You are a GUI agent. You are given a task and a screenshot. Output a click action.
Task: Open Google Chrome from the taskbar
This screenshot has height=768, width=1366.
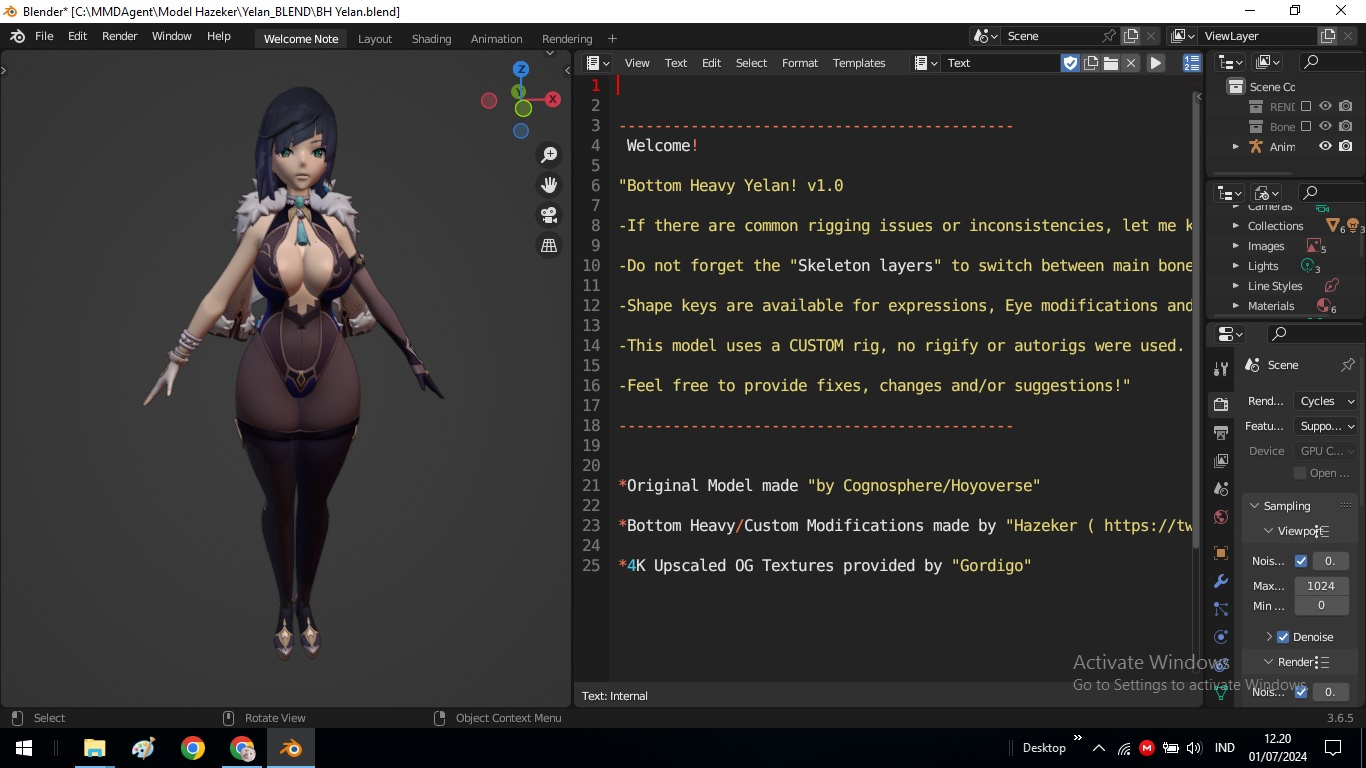click(x=193, y=748)
